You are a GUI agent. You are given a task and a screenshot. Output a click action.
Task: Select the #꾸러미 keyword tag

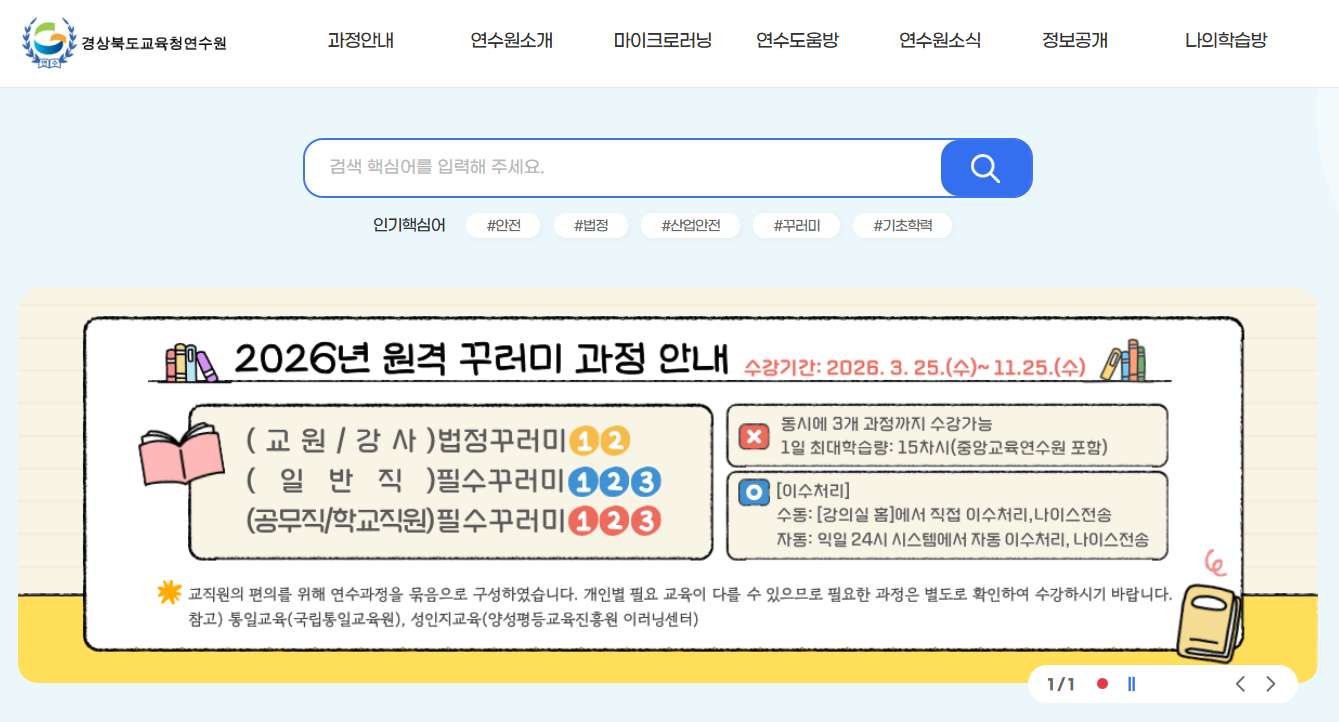(x=797, y=226)
